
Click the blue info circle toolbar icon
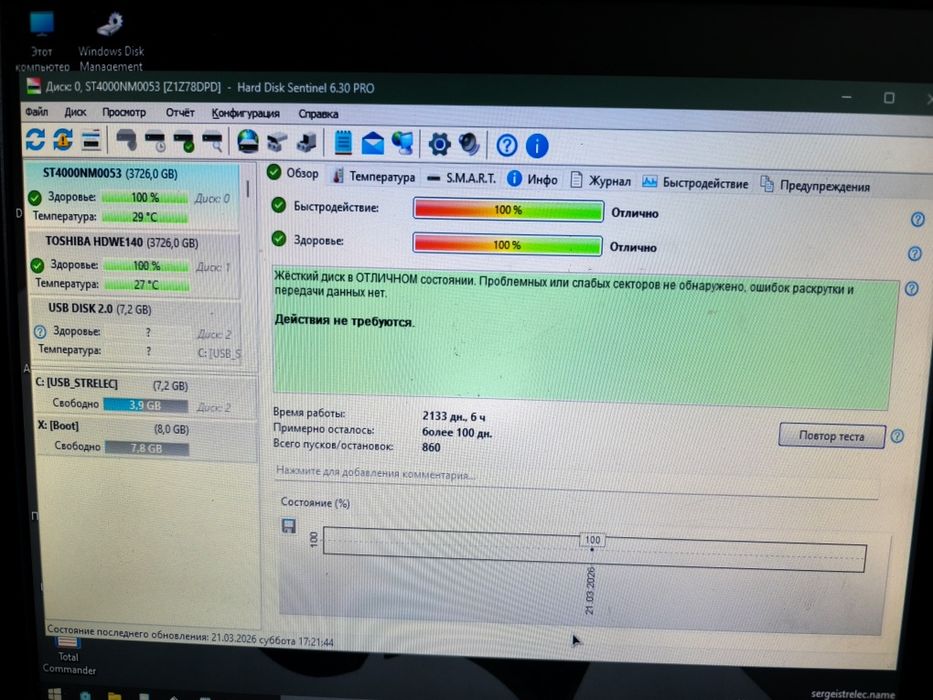coord(537,146)
